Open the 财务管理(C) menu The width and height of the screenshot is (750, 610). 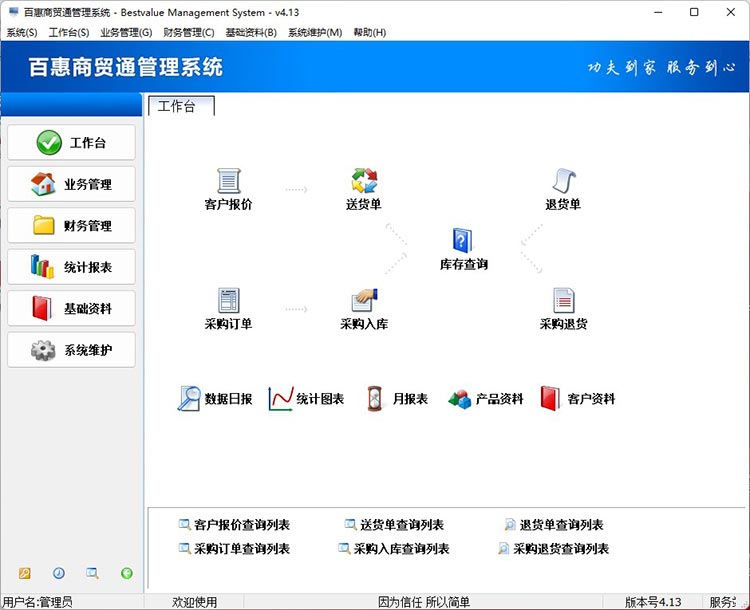[x=189, y=33]
